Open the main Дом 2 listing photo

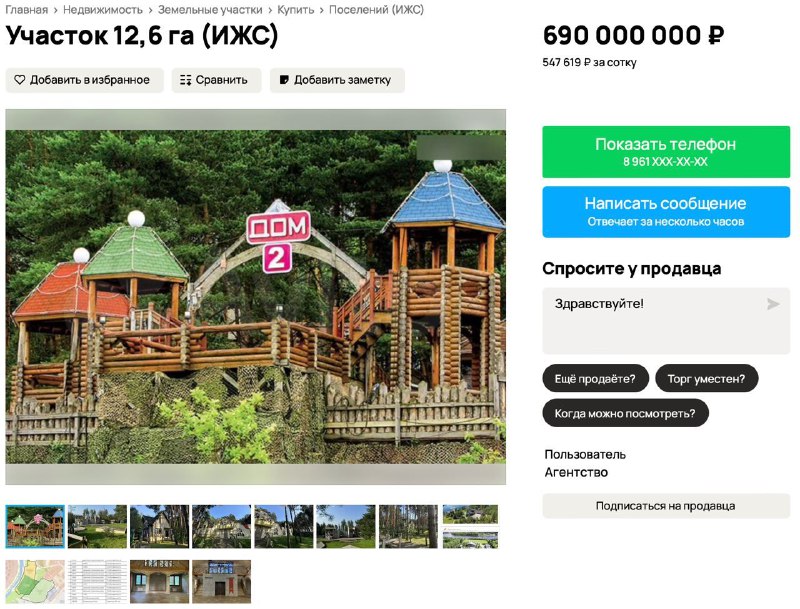coord(256,296)
